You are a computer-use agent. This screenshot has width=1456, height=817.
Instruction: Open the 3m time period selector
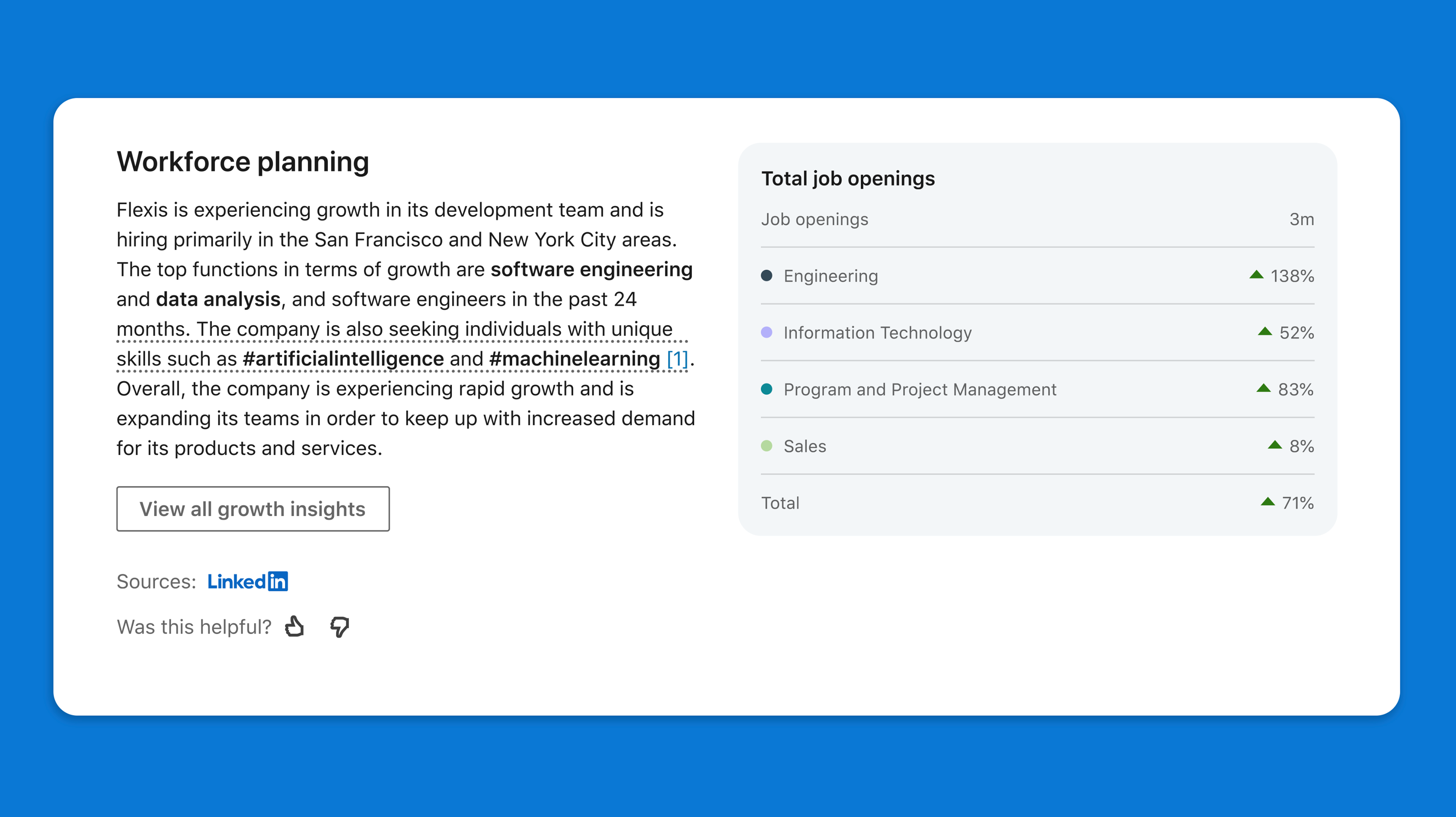1301,219
